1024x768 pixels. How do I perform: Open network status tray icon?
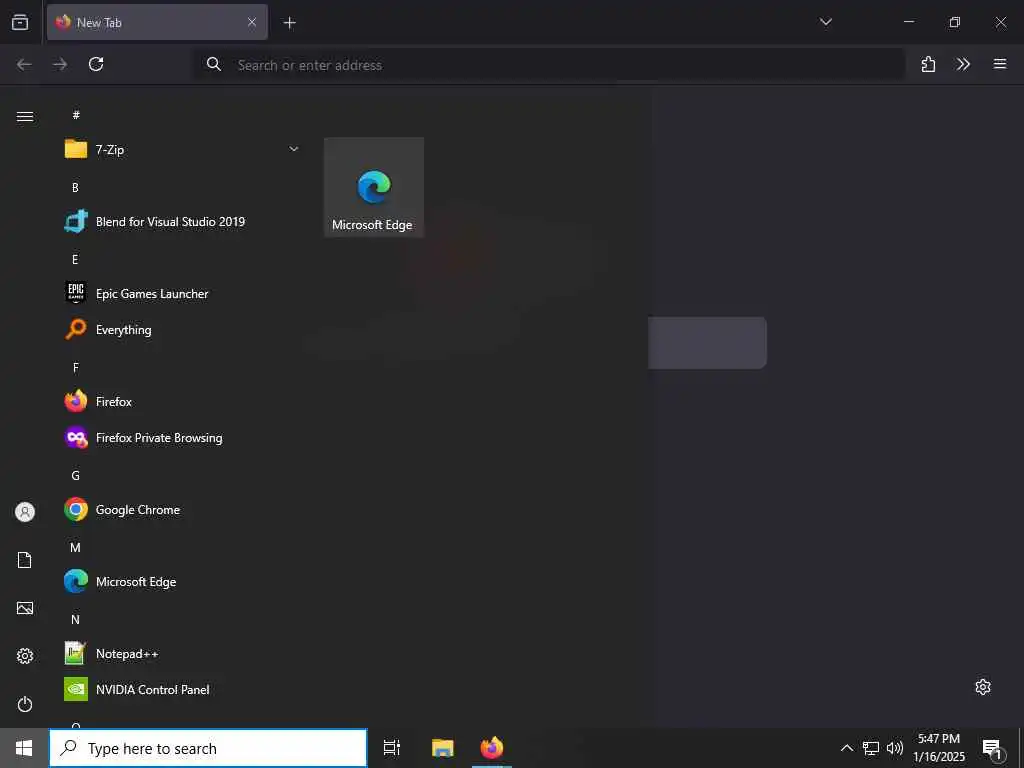[871, 748]
